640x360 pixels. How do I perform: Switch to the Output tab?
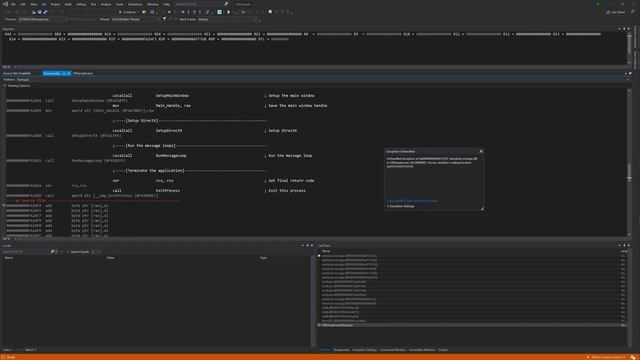443,350
